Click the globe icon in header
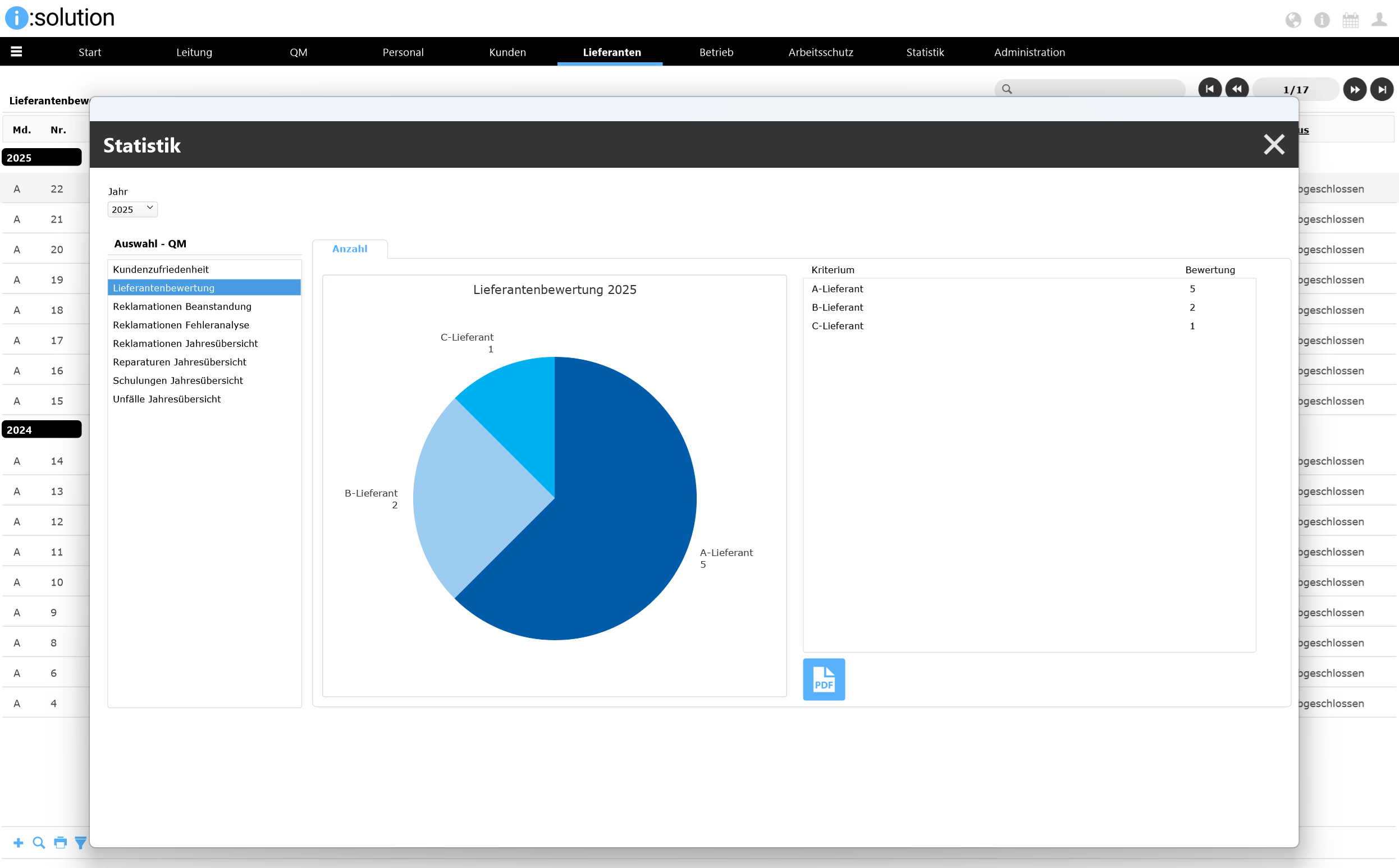This screenshot has height=868, width=1399. click(1293, 20)
